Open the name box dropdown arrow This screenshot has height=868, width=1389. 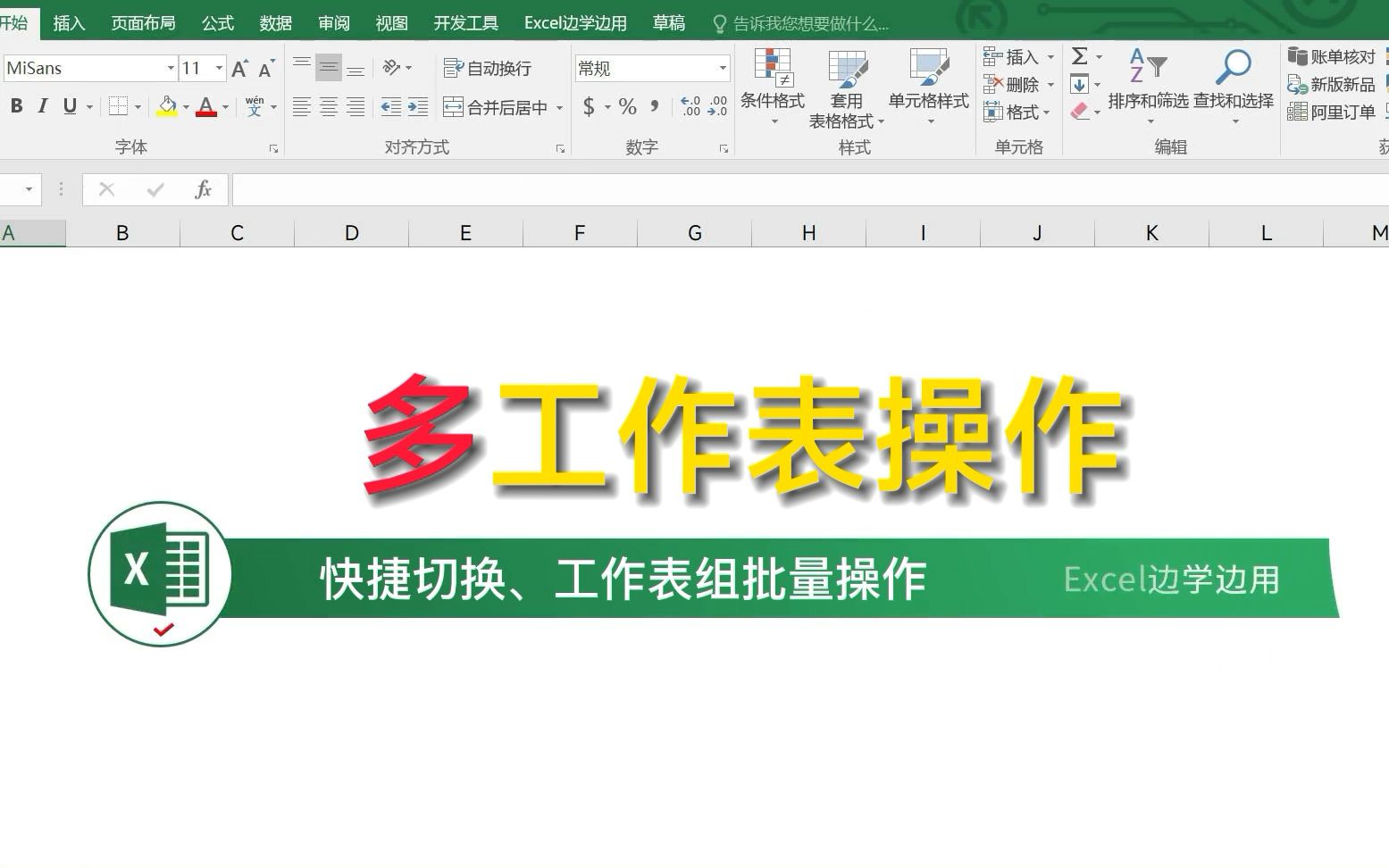[29, 189]
